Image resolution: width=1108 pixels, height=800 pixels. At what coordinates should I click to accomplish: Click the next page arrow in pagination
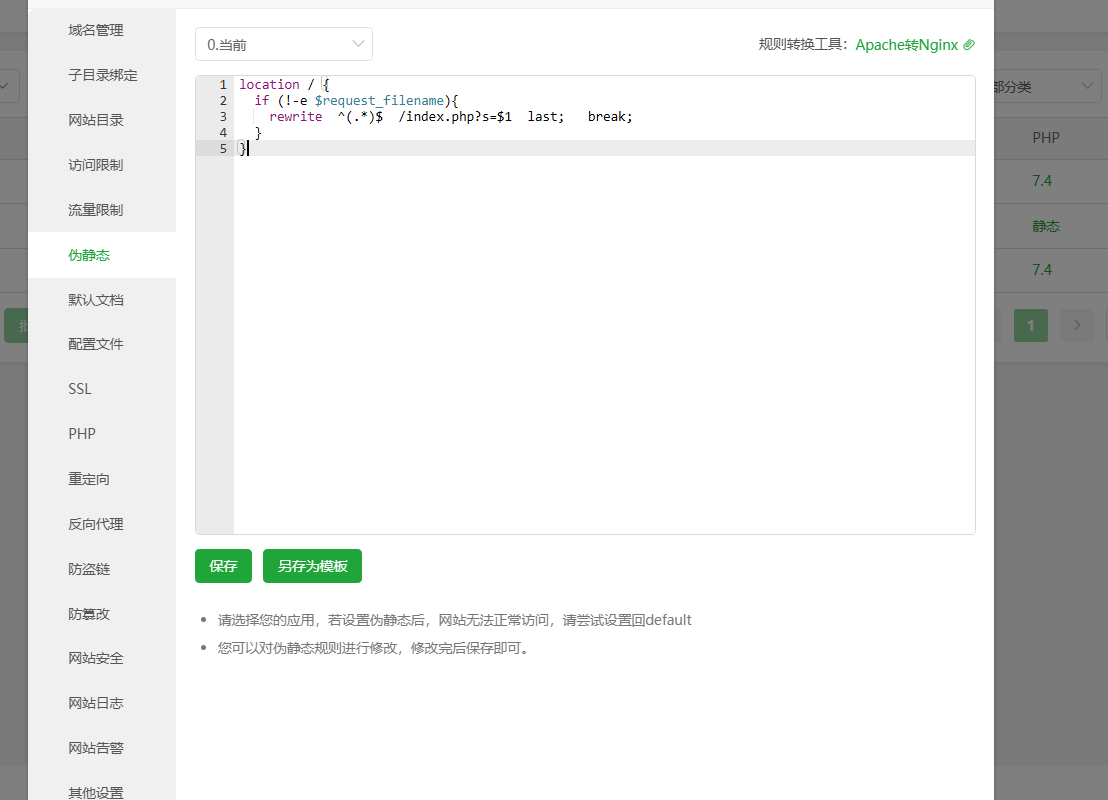click(1077, 325)
